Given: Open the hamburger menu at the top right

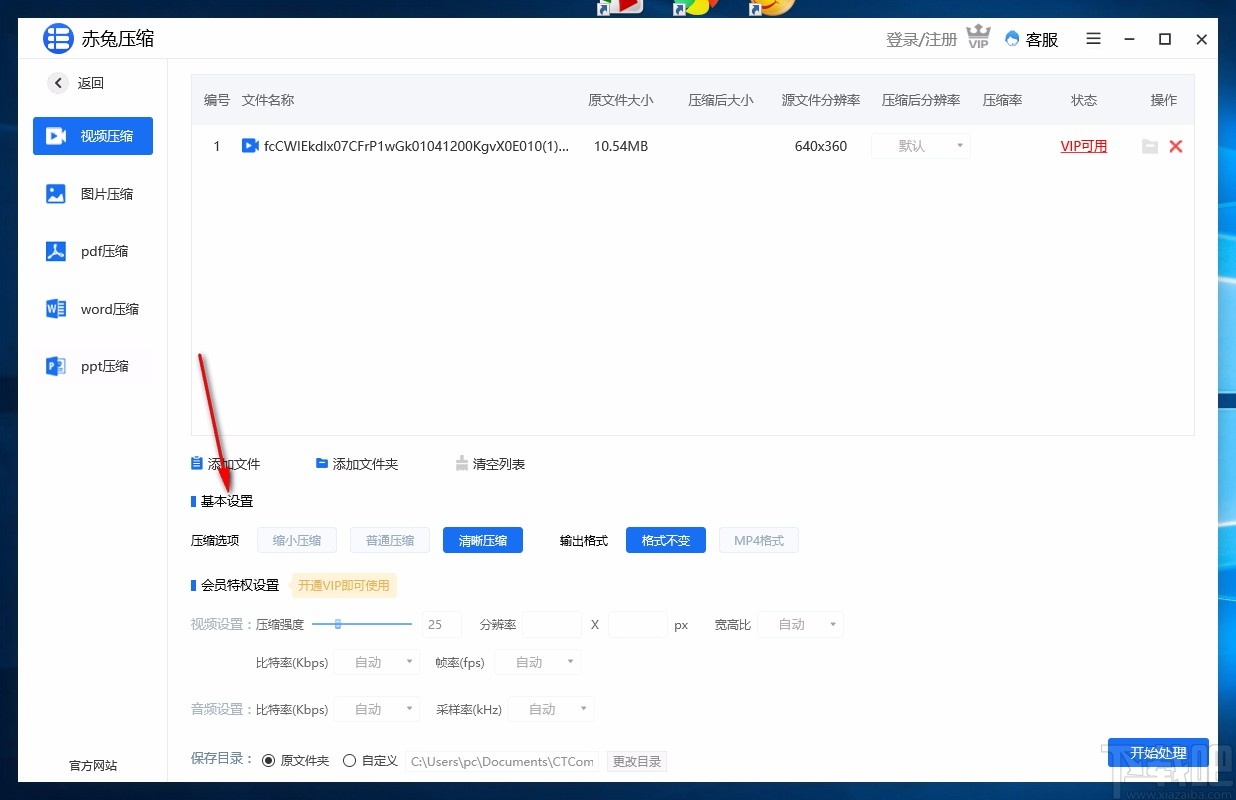Looking at the screenshot, I should 1093,39.
